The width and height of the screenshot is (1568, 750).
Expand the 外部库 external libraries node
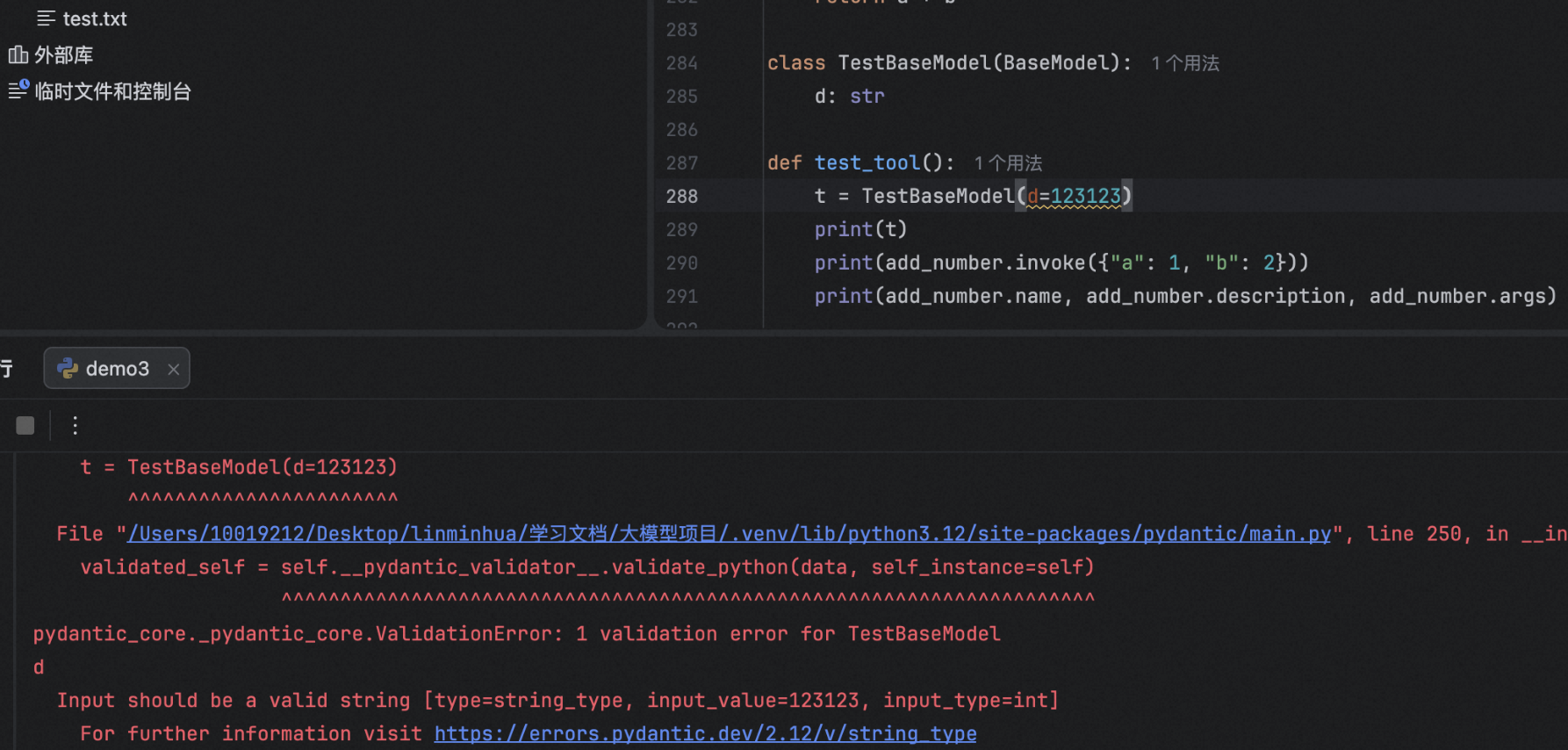(63, 54)
